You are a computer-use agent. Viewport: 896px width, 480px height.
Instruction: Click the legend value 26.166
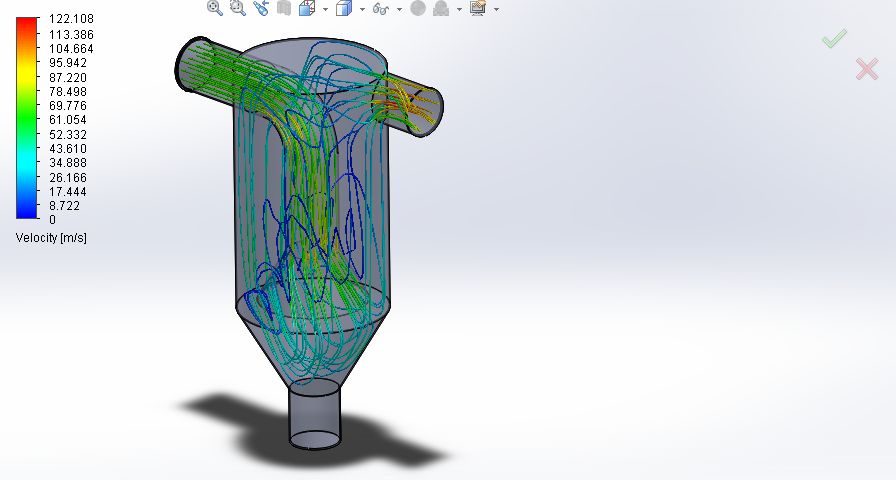[68, 177]
